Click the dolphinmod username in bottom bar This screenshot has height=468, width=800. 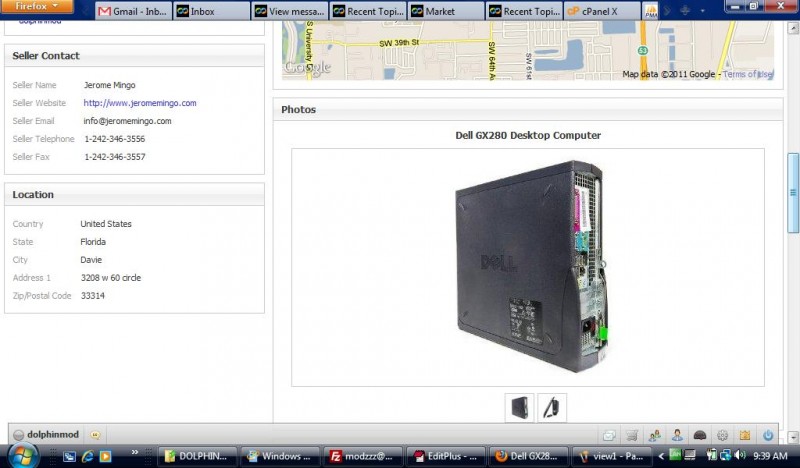point(53,434)
